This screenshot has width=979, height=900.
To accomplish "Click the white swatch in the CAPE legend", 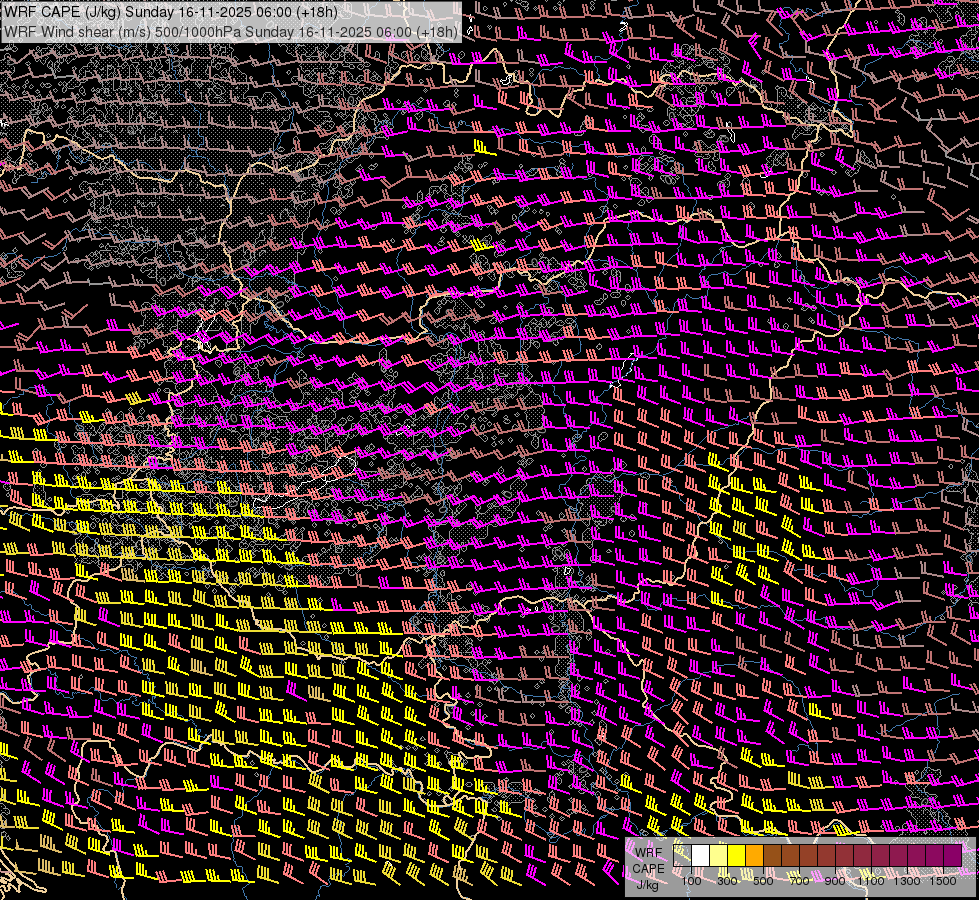I will pyautogui.click(x=700, y=855).
